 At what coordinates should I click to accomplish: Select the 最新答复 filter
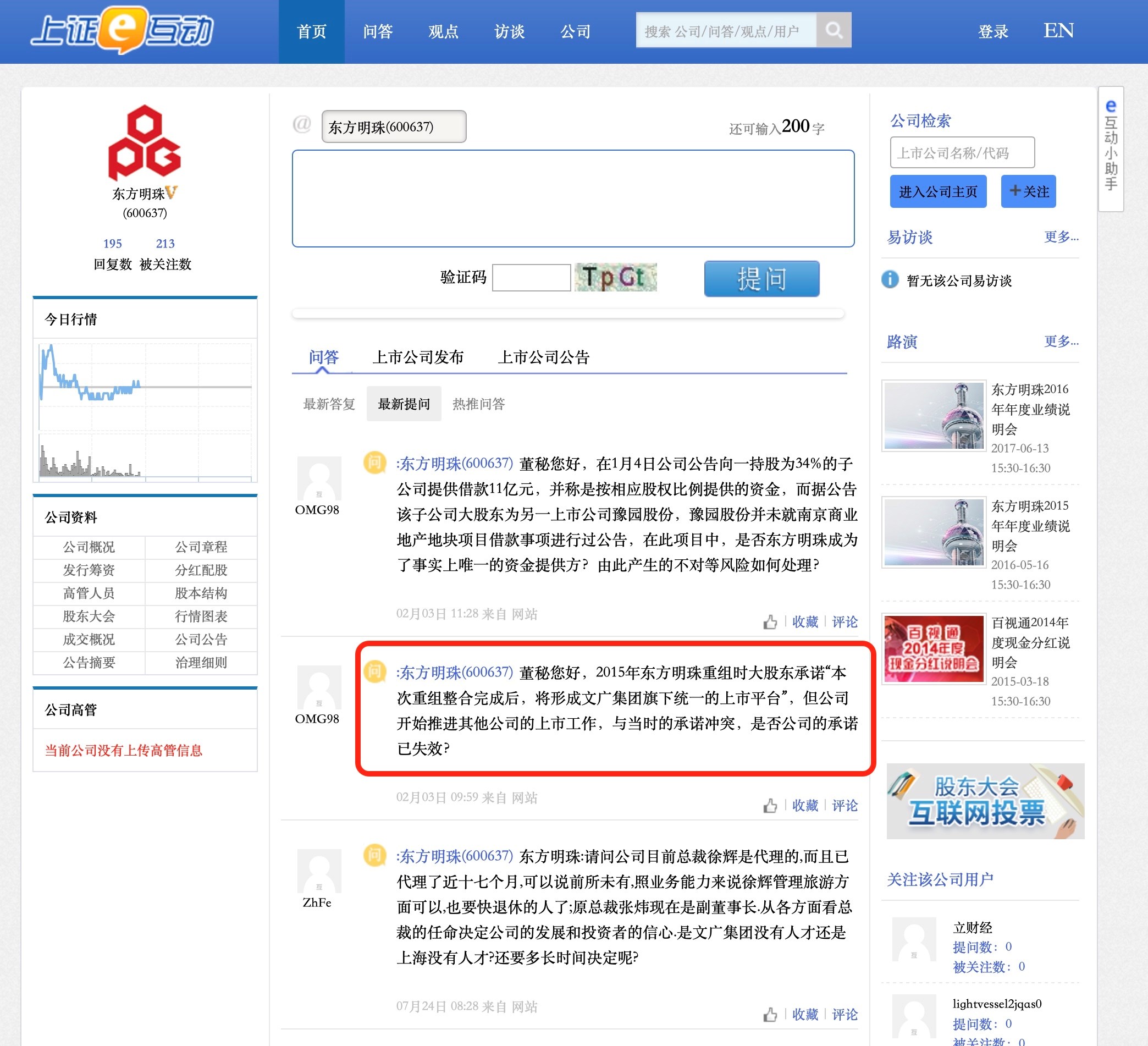(329, 404)
